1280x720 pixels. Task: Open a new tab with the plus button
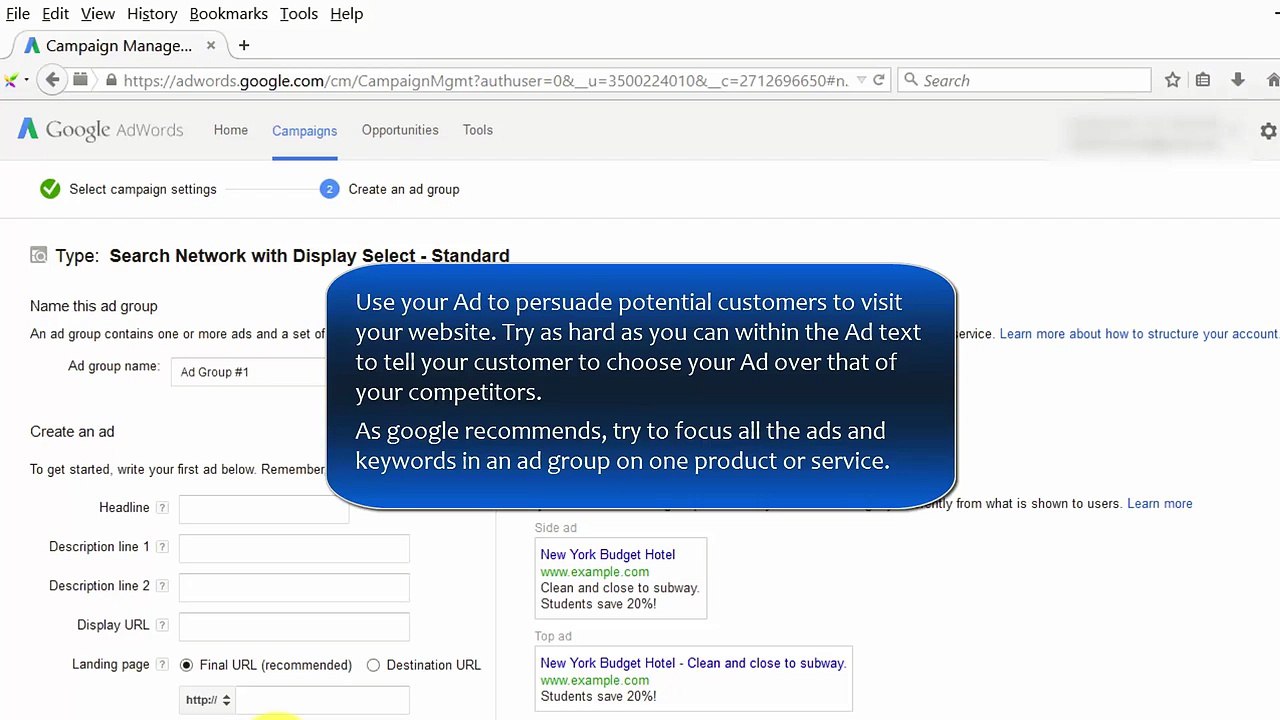click(x=244, y=45)
